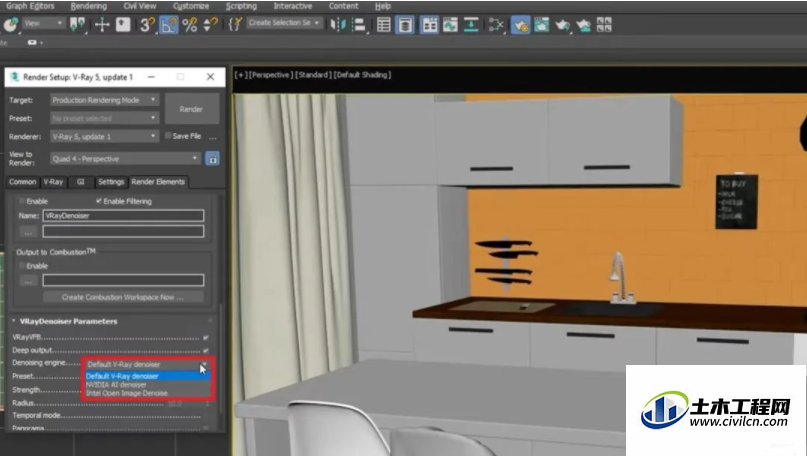This screenshot has width=807, height=456.
Task: Select the Use Pivot Point Center icon
Action: [x=78, y=24]
